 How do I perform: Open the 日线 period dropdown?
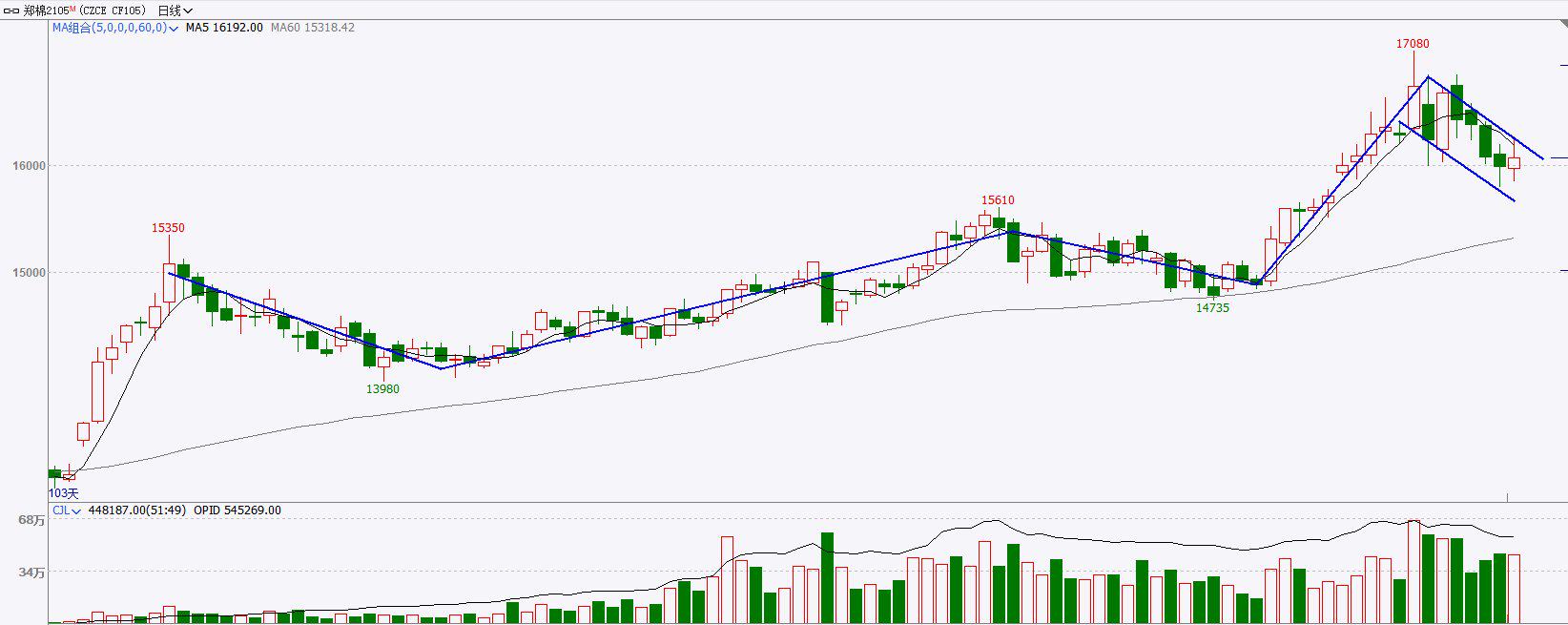175,10
